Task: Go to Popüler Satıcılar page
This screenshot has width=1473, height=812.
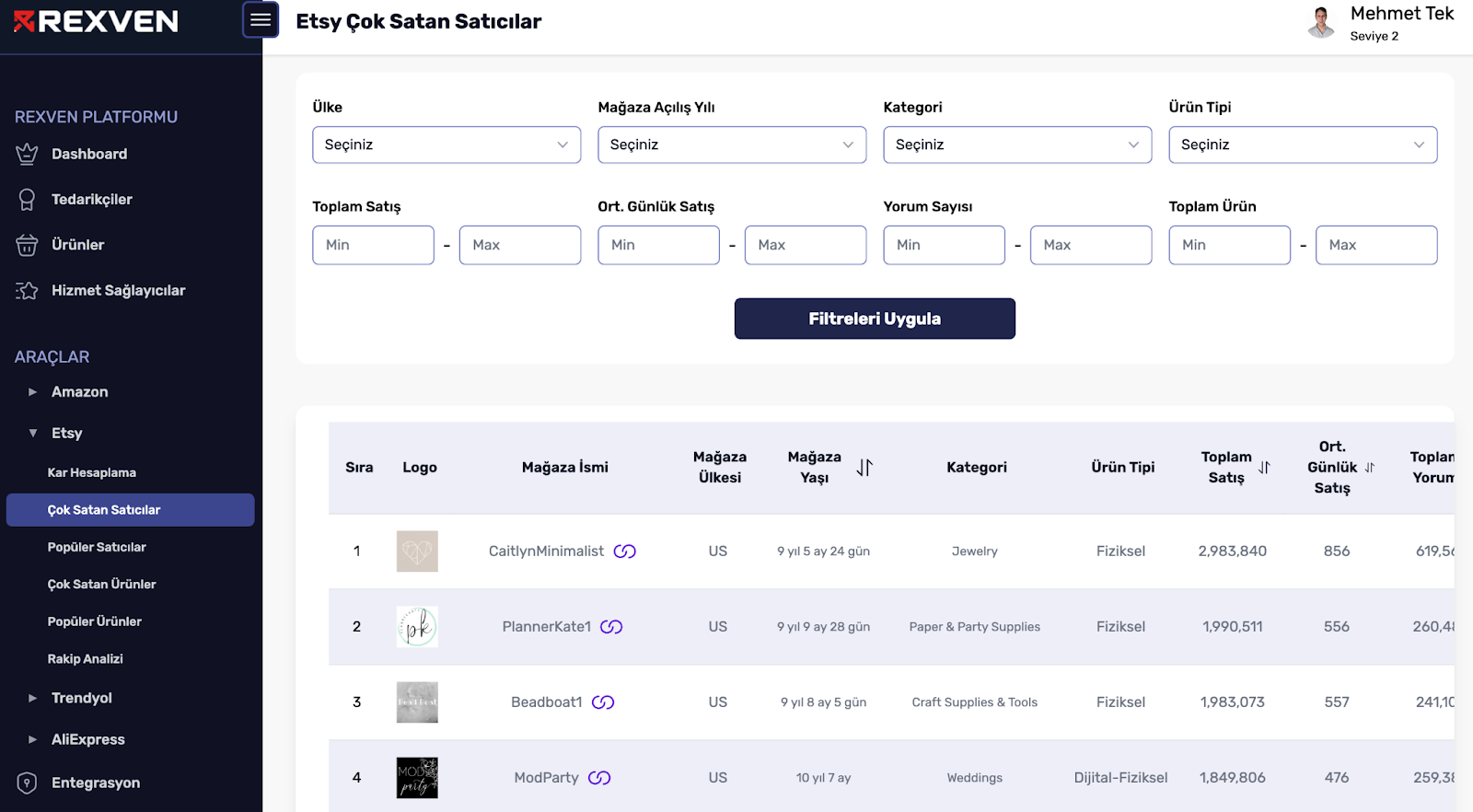Action: pyautogui.click(x=97, y=547)
